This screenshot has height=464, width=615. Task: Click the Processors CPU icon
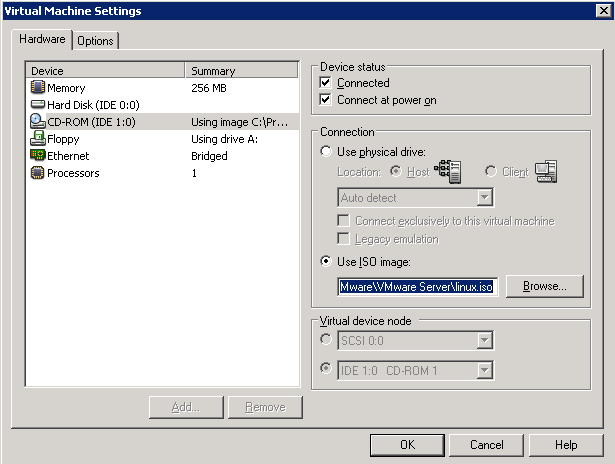(x=38, y=173)
